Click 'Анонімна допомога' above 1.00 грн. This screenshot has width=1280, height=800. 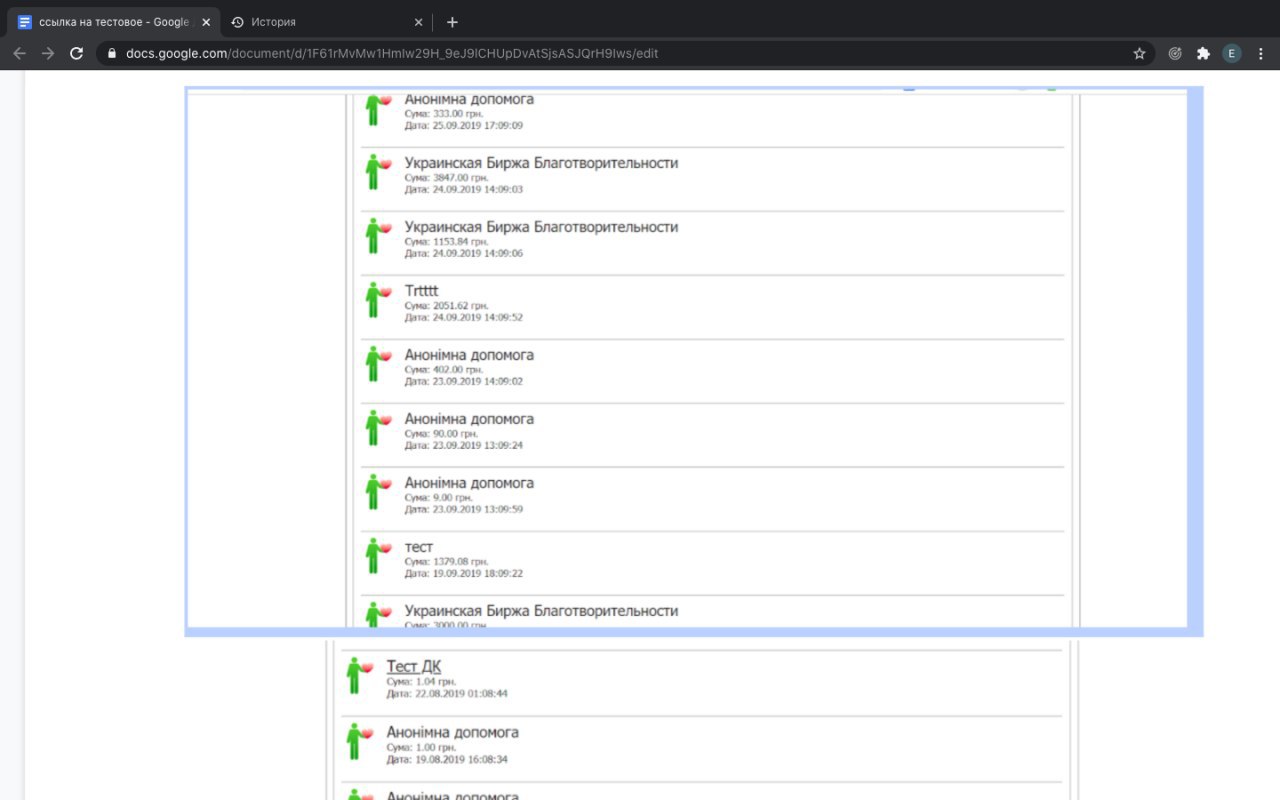click(x=452, y=733)
